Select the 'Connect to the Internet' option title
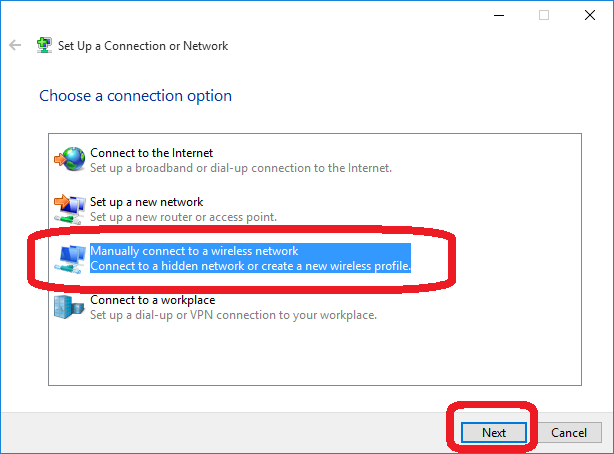The height and width of the screenshot is (454, 614). click(152, 153)
